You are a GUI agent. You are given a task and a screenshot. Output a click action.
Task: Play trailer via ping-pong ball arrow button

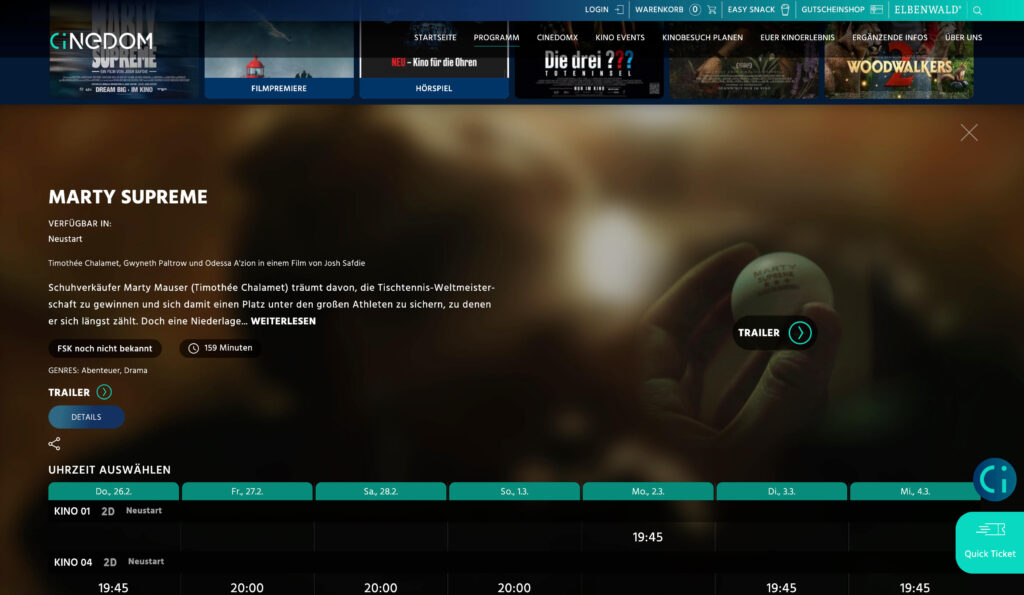(799, 333)
